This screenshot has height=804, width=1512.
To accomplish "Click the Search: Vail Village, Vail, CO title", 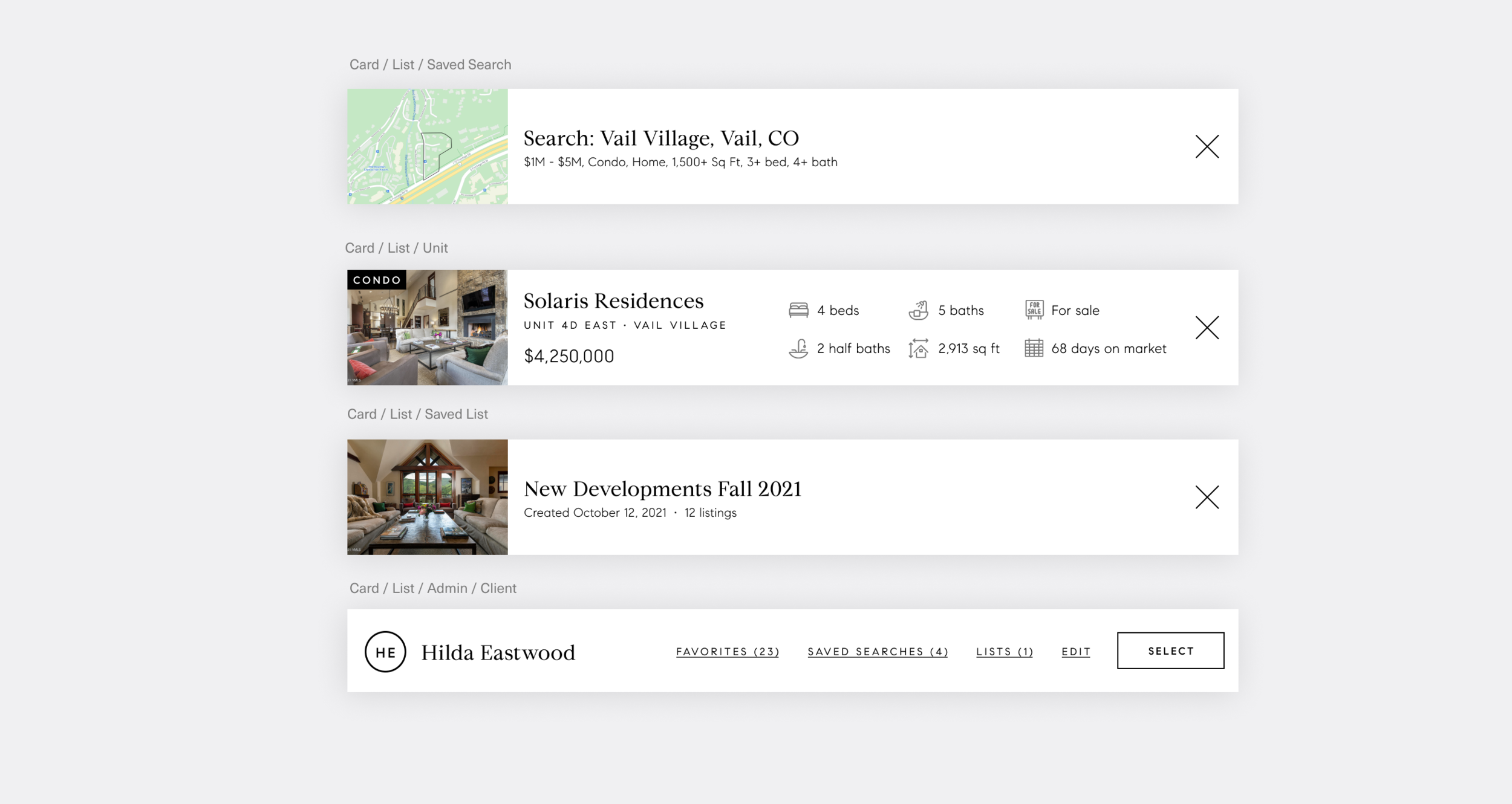I will point(661,138).
